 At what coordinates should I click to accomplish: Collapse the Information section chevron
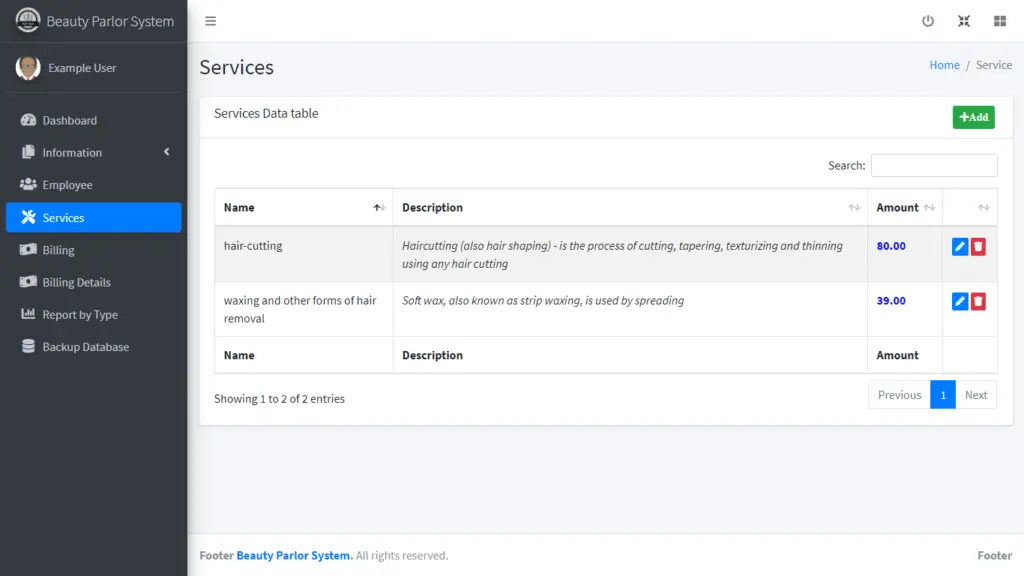[x=169, y=152]
